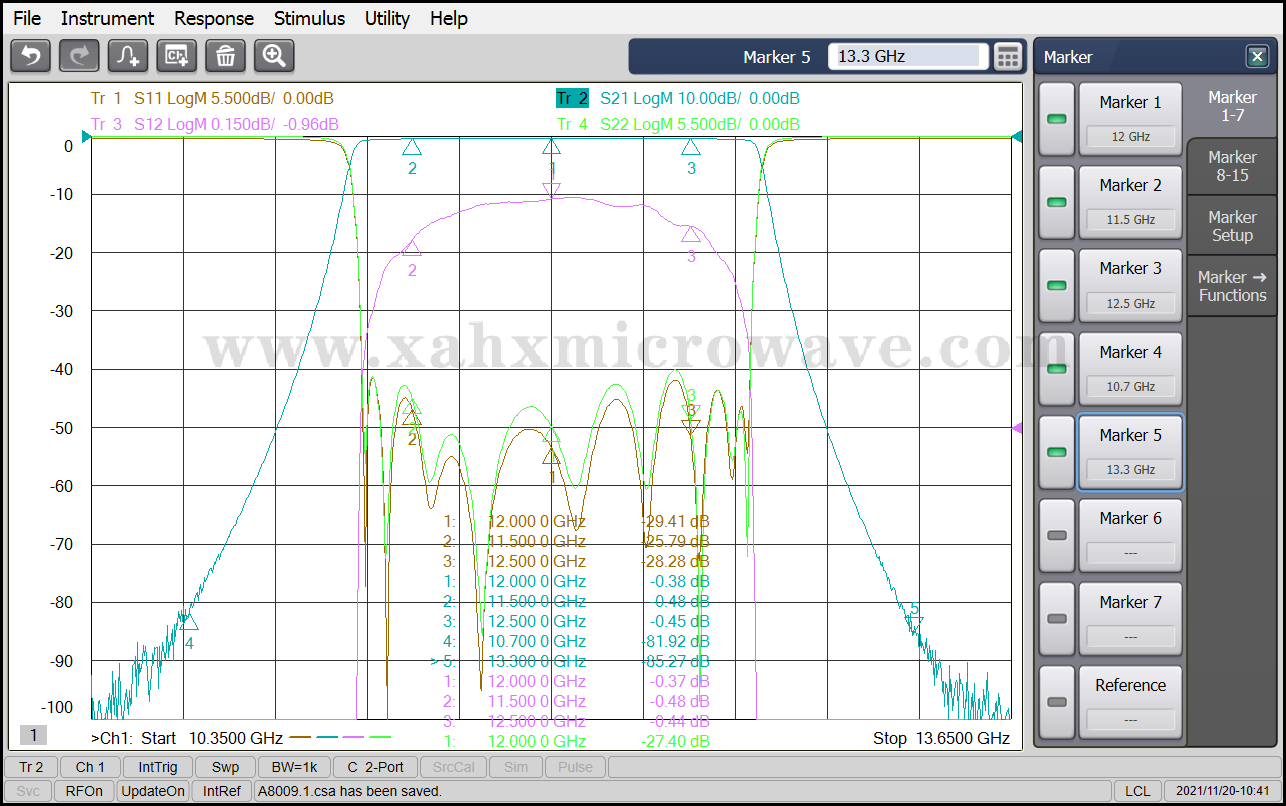Click the date-time 2021/11/20 status entry
This screenshot has height=806, width=1286.
coord(1224,791)
